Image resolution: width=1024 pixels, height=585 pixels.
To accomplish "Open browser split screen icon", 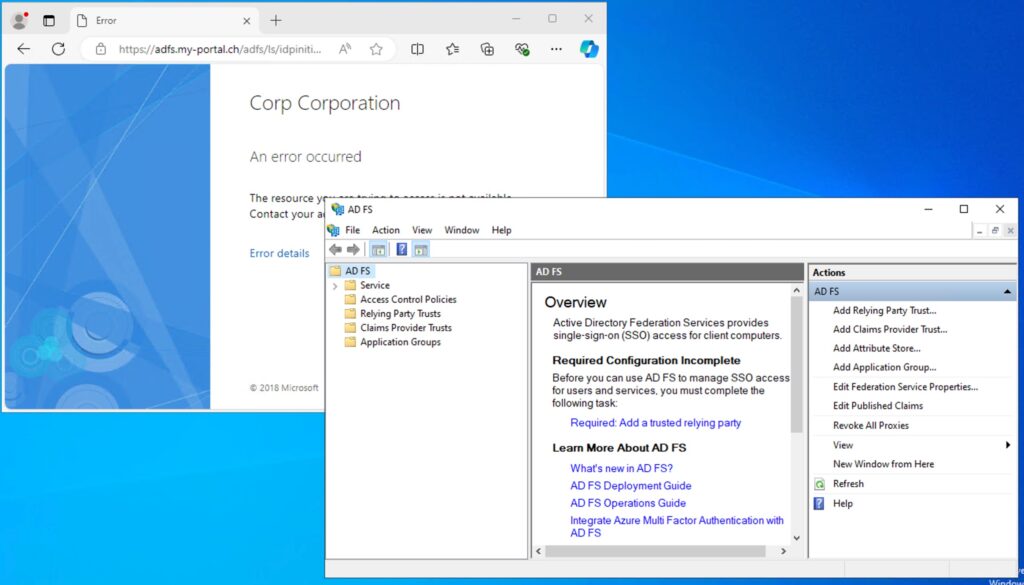I will click(417, 49).
